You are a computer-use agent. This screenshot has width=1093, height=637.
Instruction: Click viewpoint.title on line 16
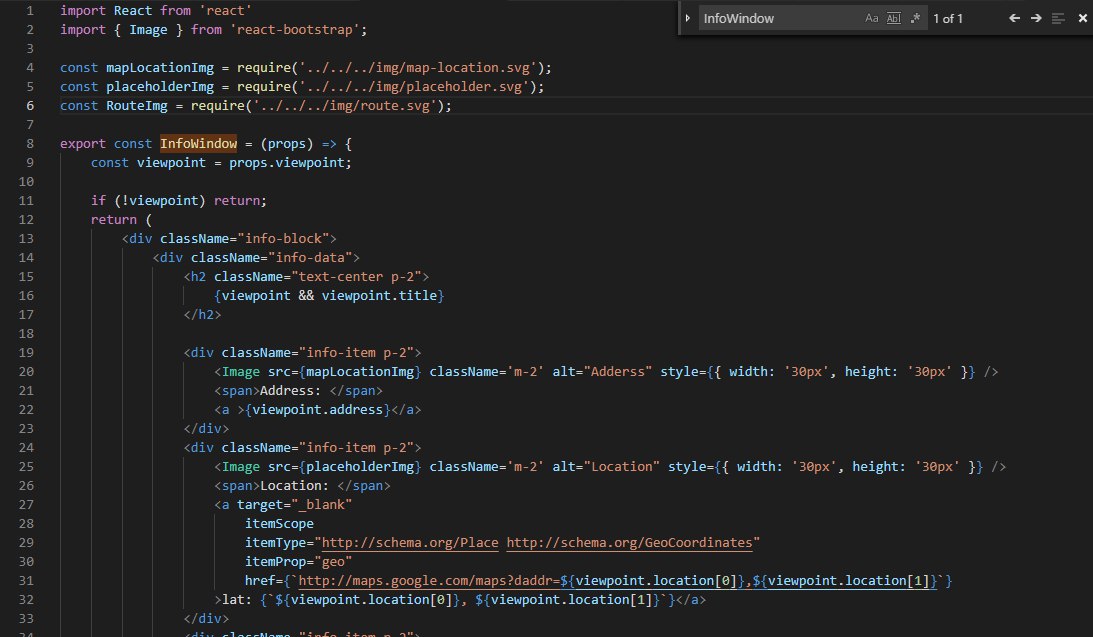tap(379, 296)
